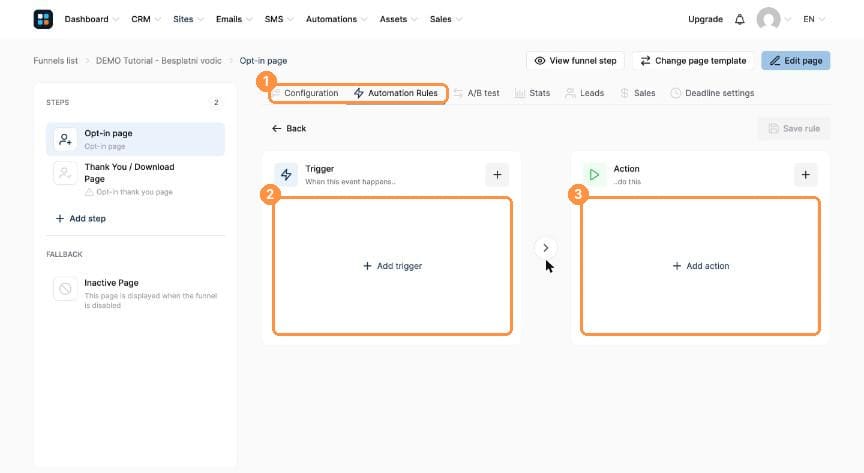This screenshot has width=864, height=473.
Task: Expand the CRM dropdown
Action: [x=146, y=19]
